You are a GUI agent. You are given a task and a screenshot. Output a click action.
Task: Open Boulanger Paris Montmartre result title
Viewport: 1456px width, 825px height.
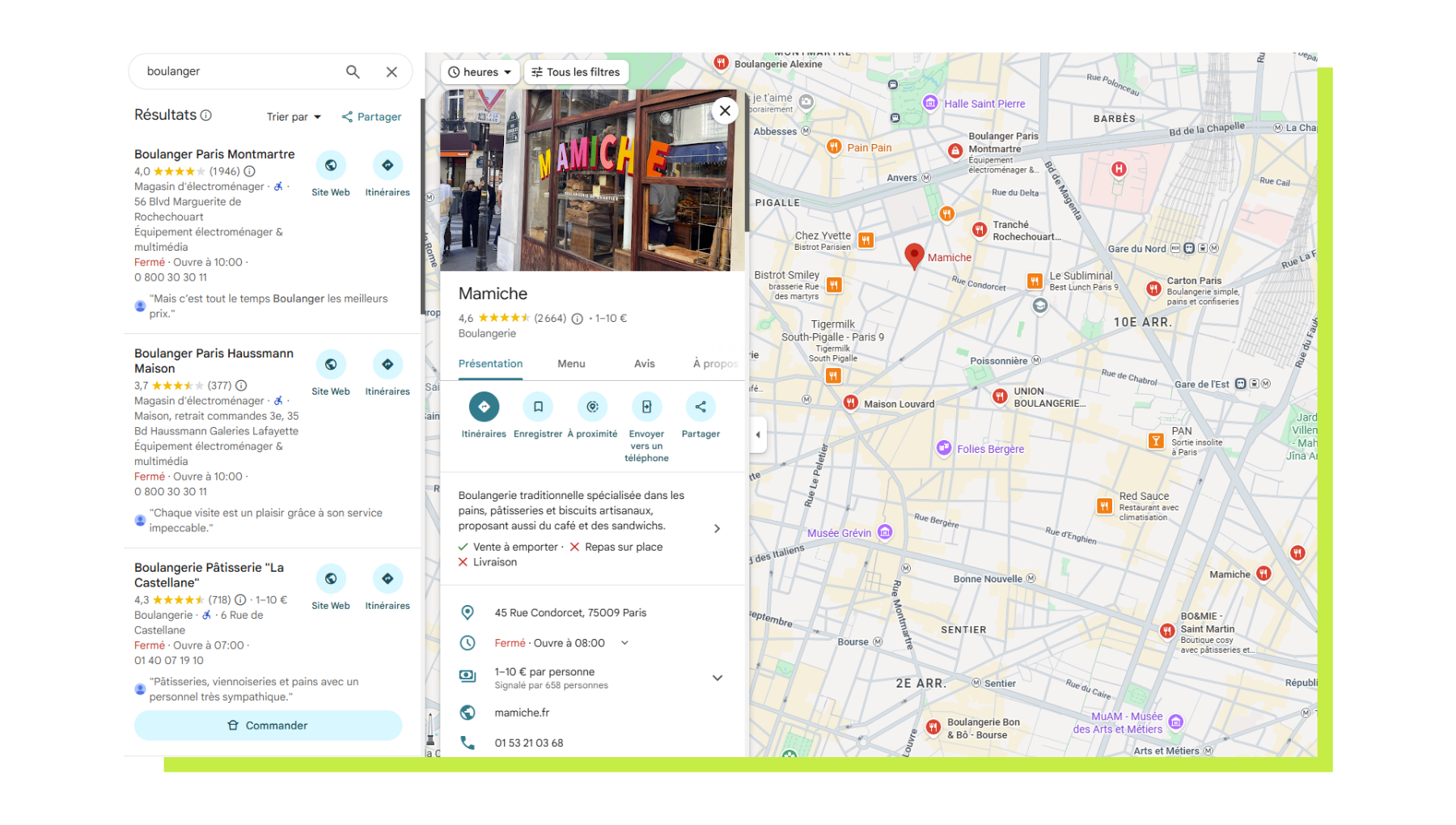pyautogui.click(x=214, y=154)
